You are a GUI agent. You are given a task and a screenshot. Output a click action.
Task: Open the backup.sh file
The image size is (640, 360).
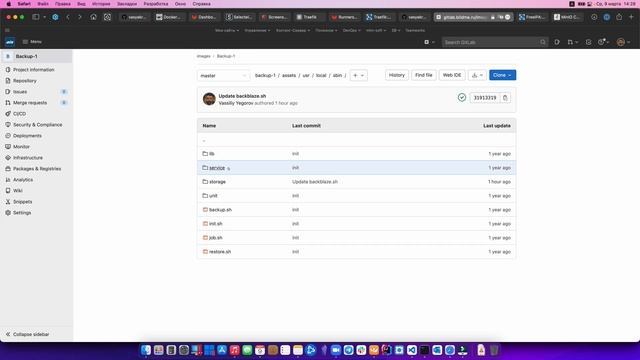pyautogui.click(x=220, y=210)
